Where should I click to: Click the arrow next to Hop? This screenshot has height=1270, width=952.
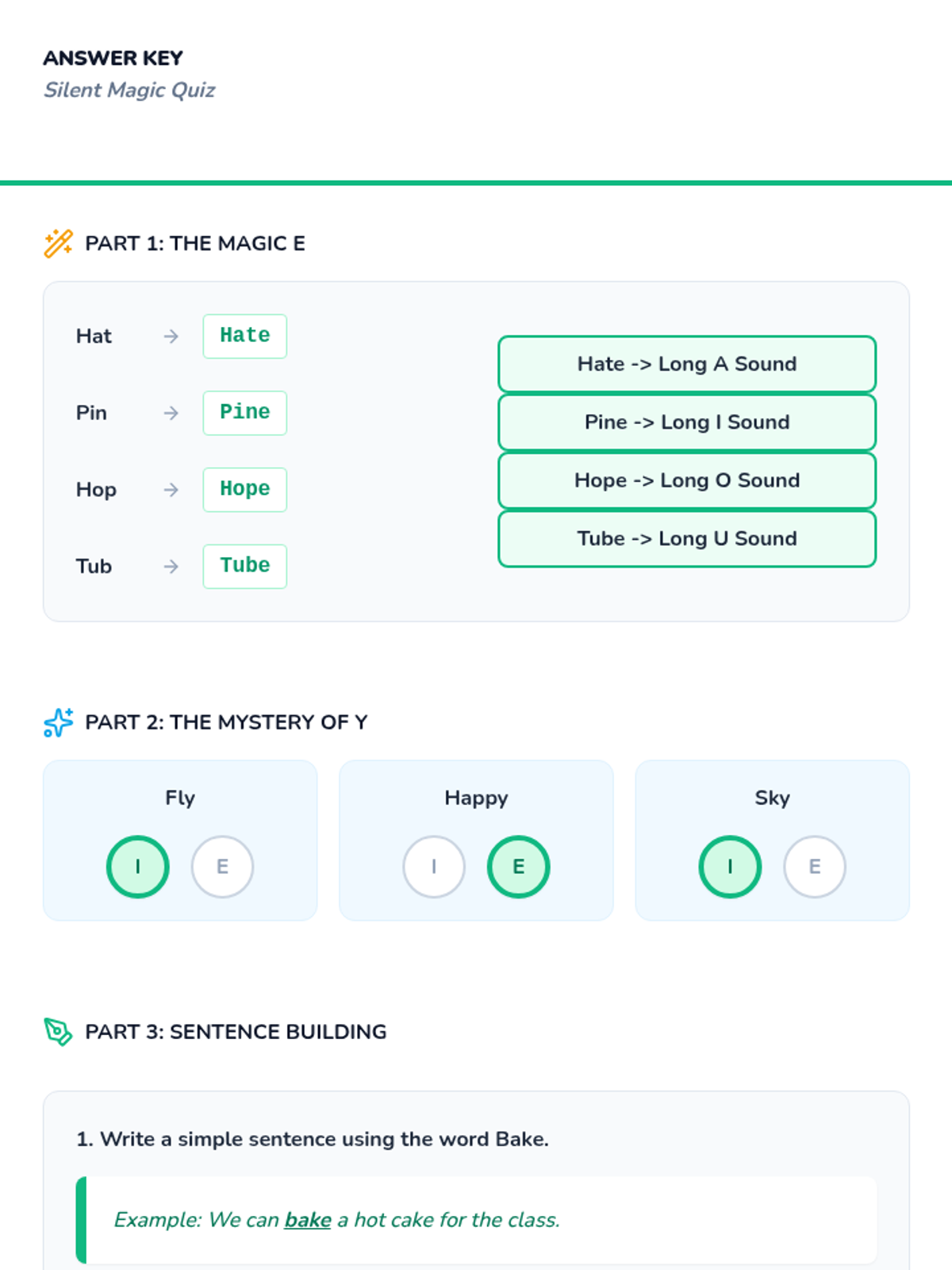click(x=171, y=490)
